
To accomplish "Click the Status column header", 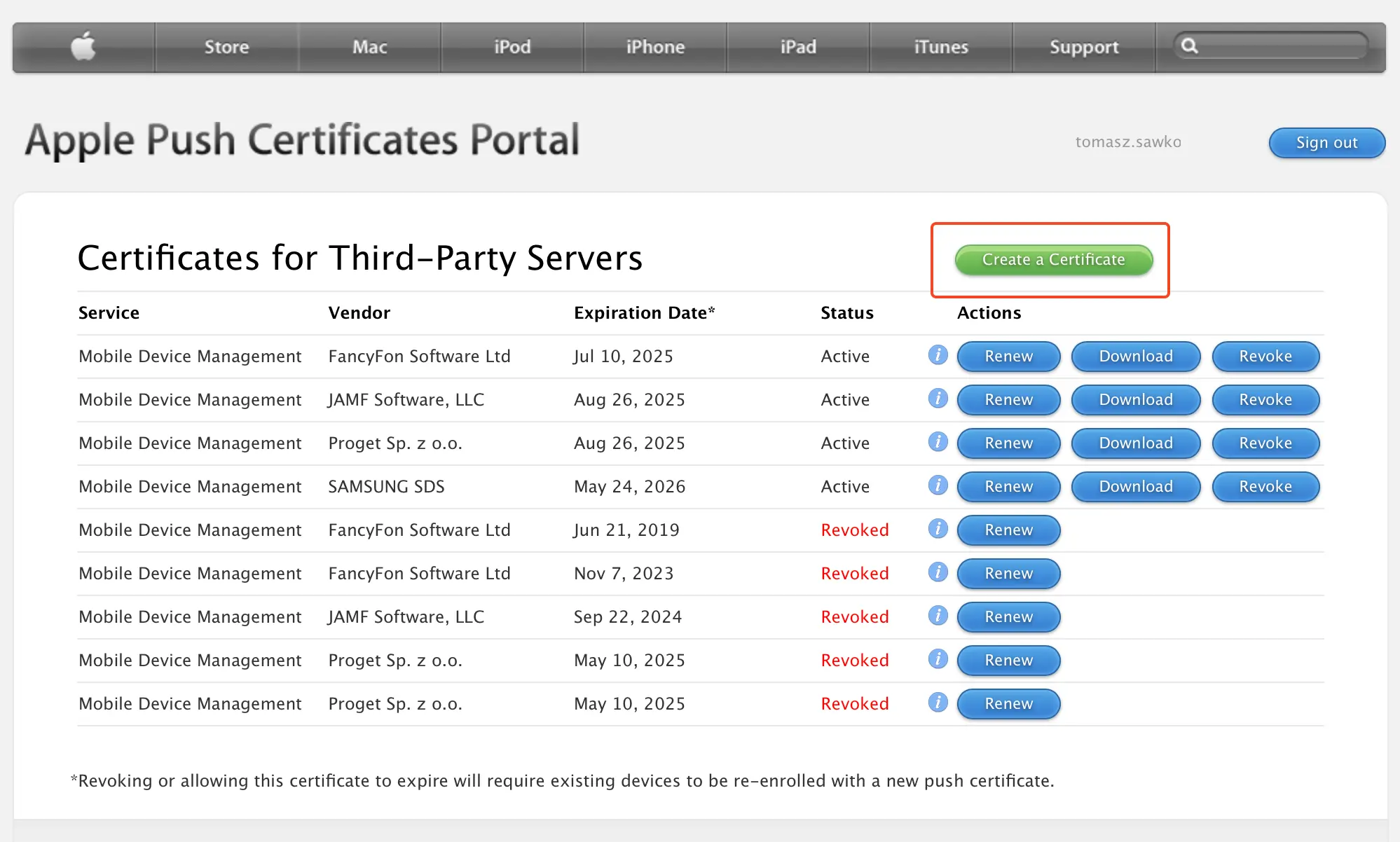I will [x=846, y=313].
